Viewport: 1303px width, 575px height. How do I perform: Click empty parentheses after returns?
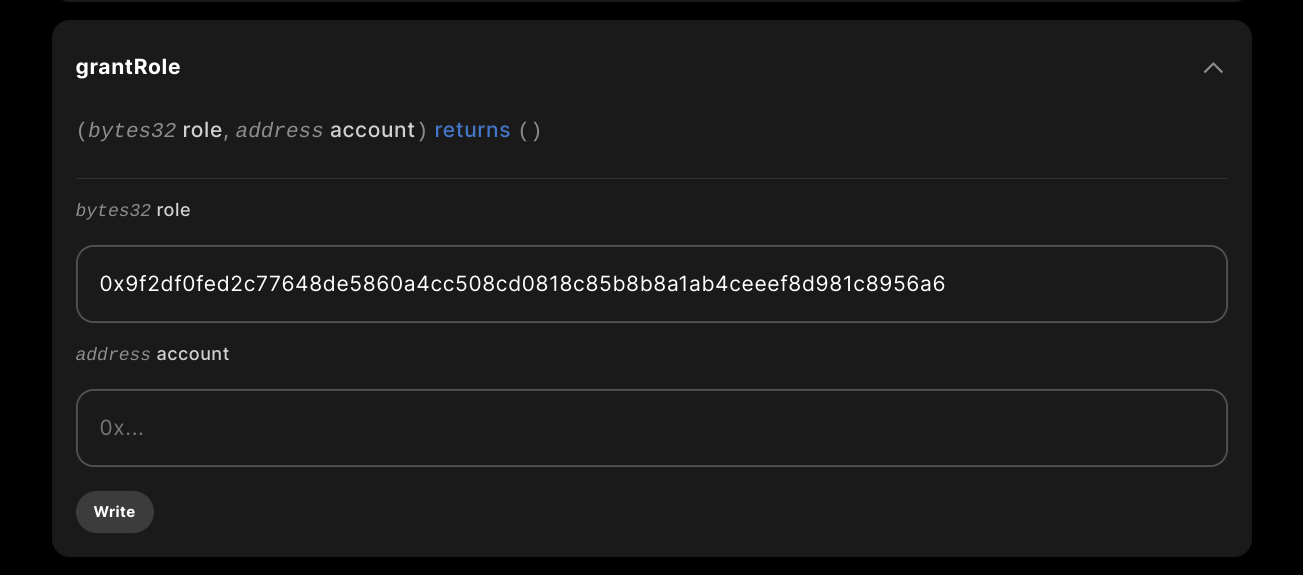530,130
